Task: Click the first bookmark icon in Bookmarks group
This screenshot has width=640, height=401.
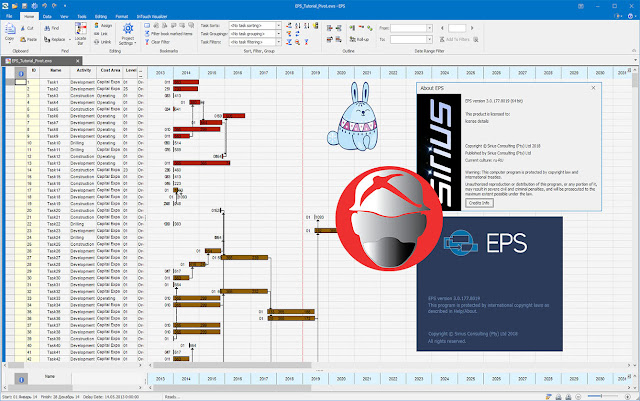Action: point(147,25)
